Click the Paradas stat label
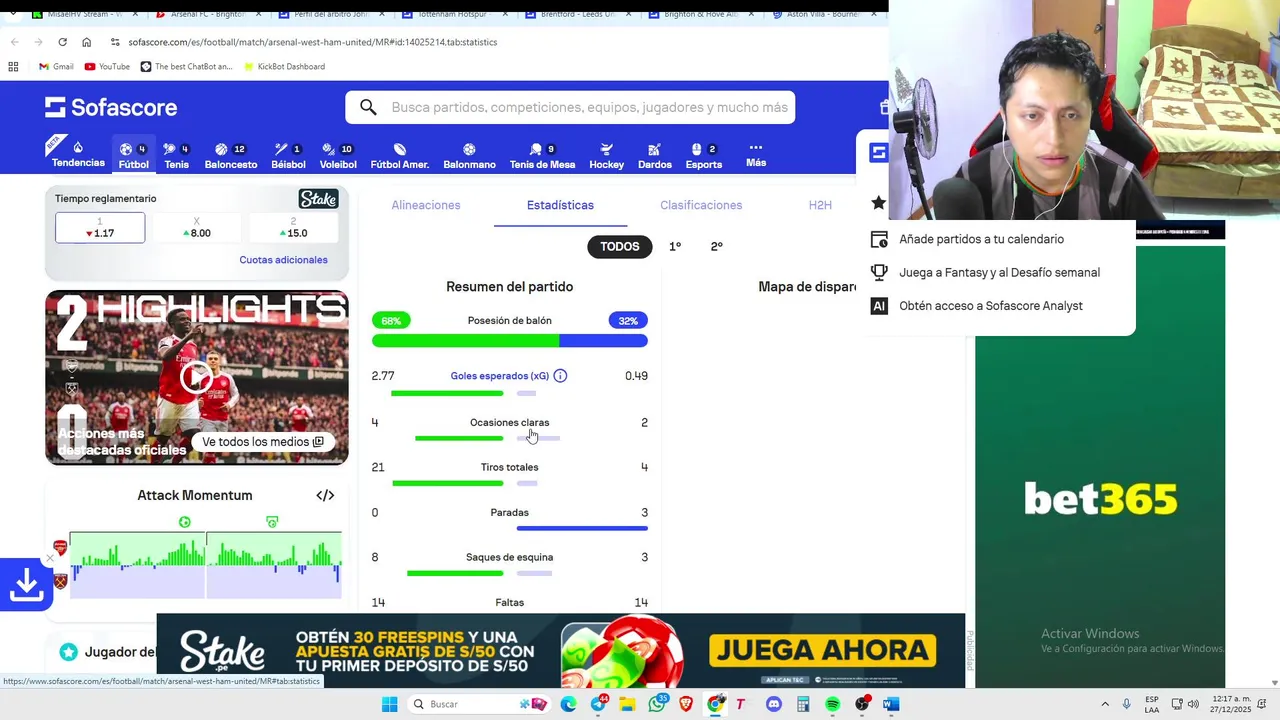This screenshot has width=1280, height=720. [x=510, y=513]
